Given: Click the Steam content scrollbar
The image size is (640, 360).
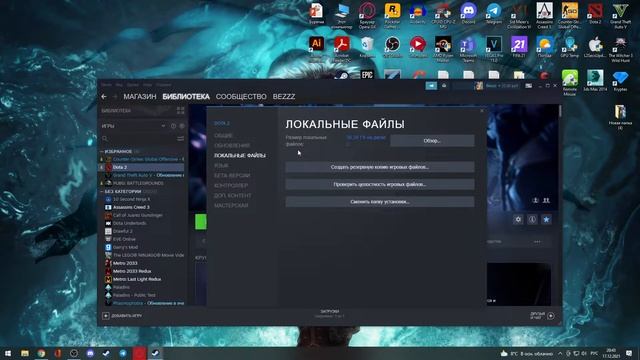Looking at the screenshot, I should [x=560, y=110].
